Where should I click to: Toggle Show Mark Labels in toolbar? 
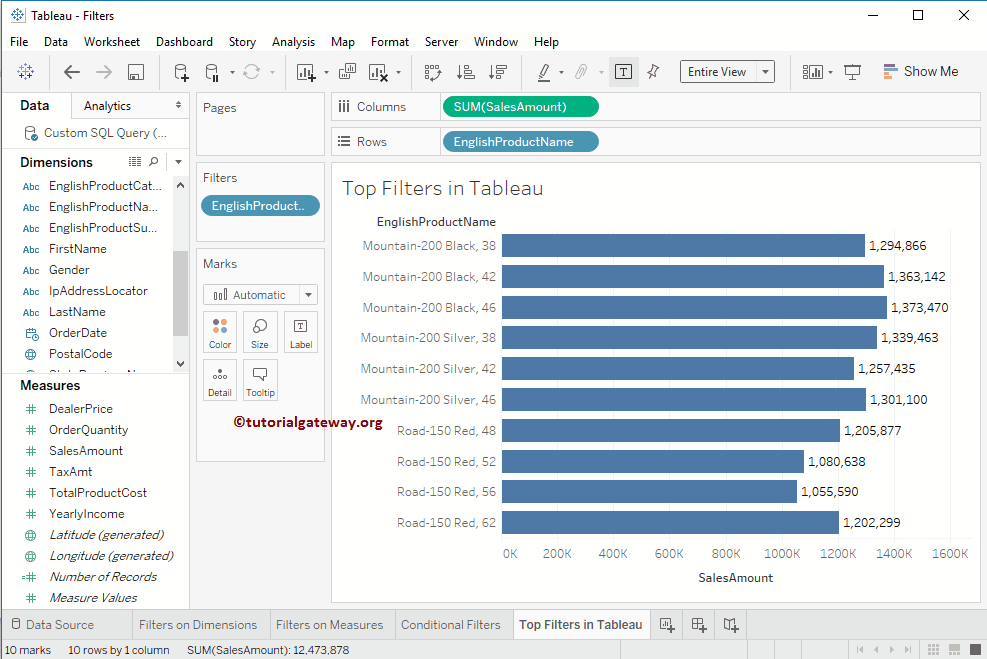[x=623, y=72]
